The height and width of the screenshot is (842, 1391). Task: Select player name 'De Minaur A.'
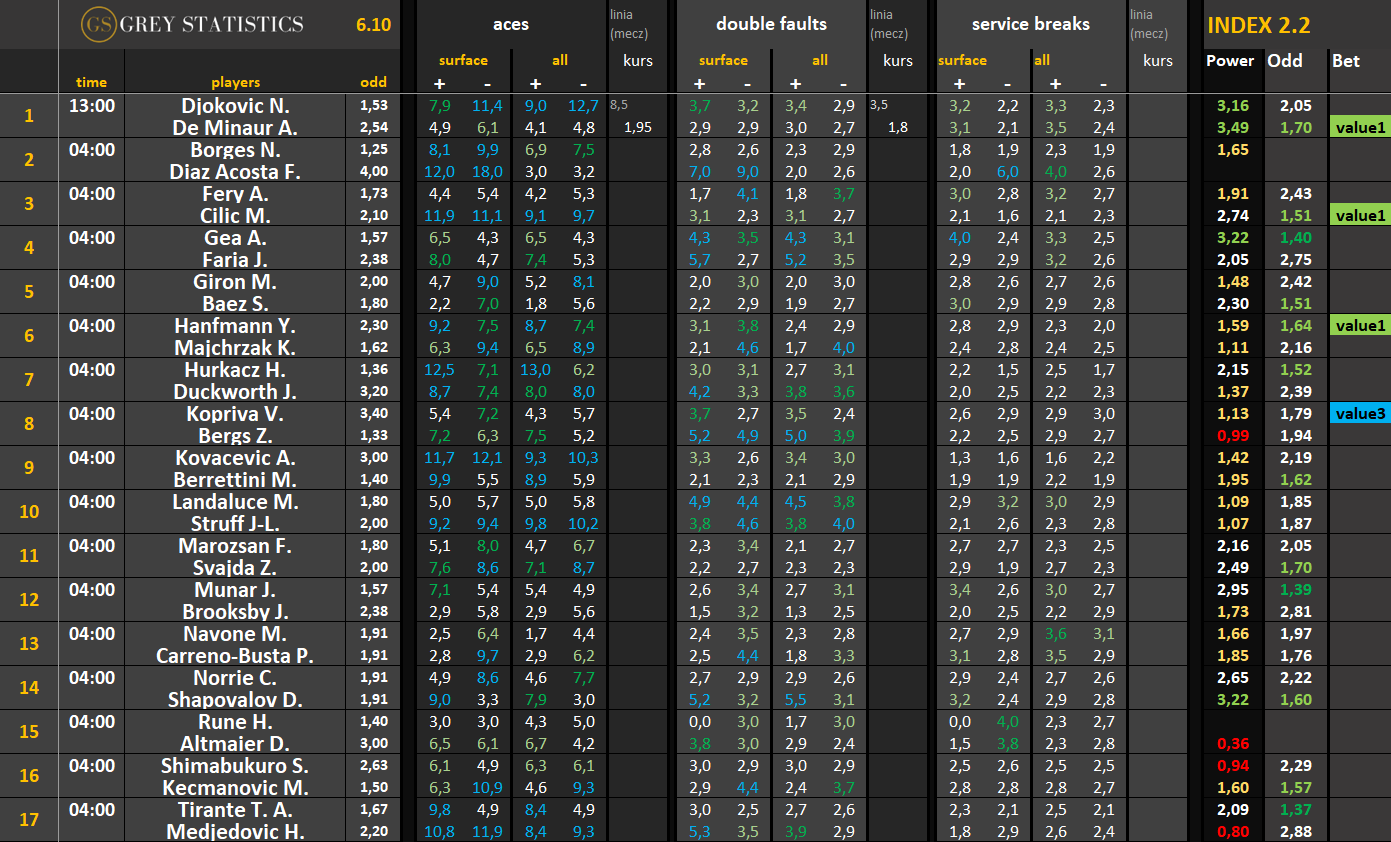point(236,128)
